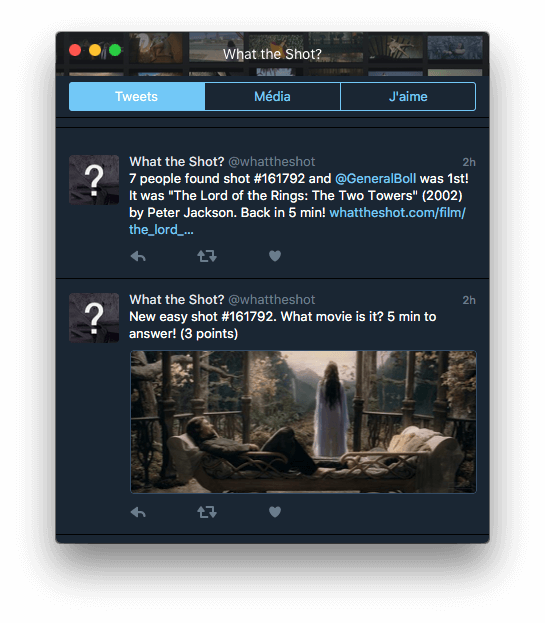Retweet the Lord of the Rings results tweet
545x623 pixels.
point(207,256)
